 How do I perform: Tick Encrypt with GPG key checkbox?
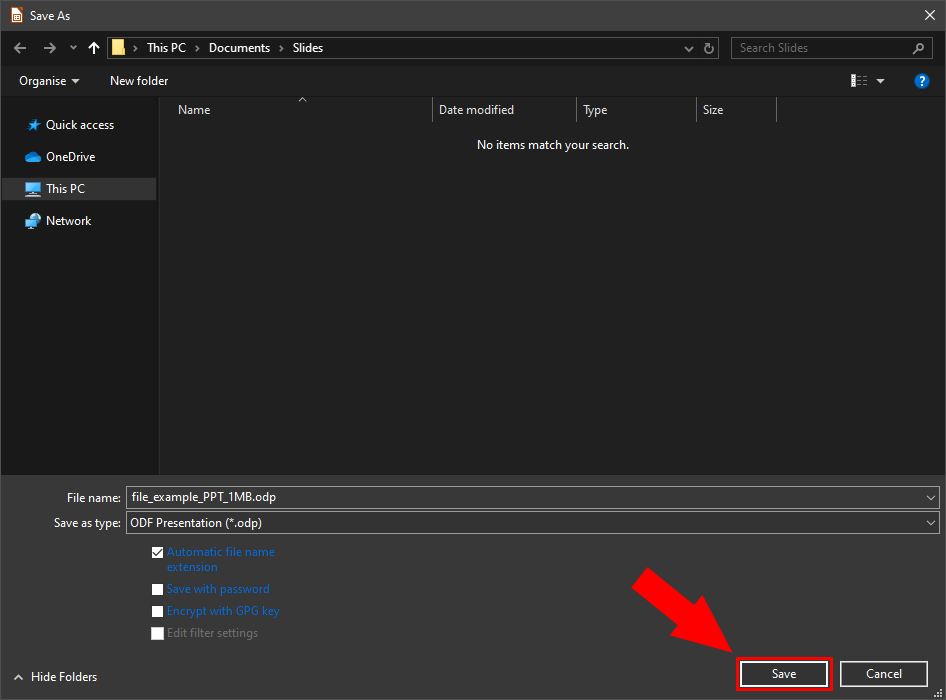pyautogui.click(x=157, y=612)
